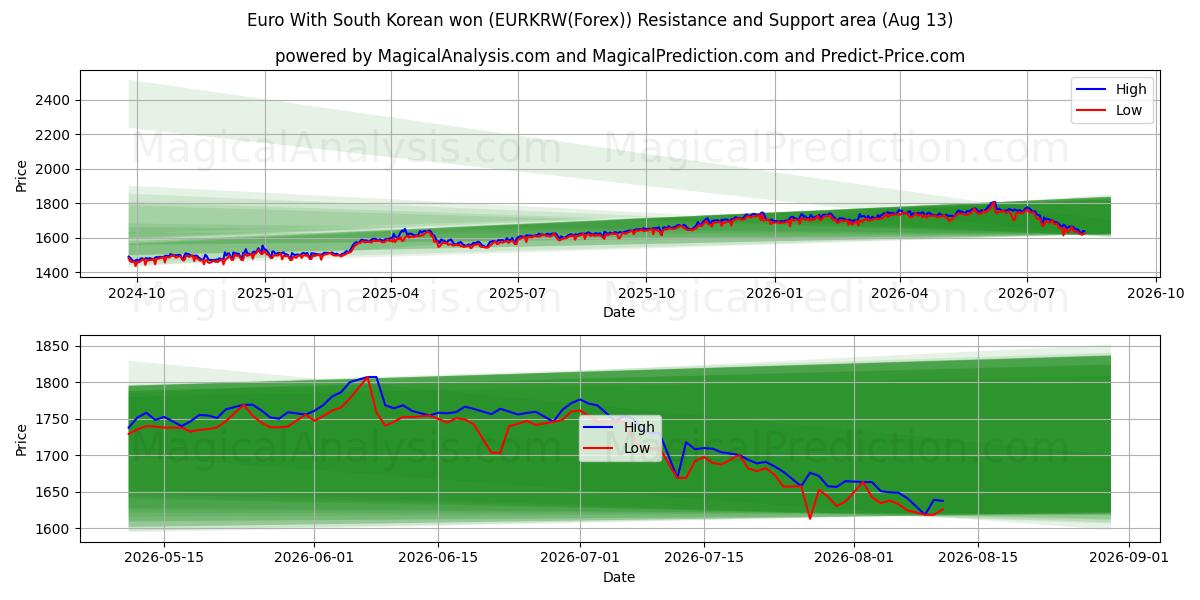The image size is (1200, 600).
Task: Click the 'Price' label beside the top chart
Action: (22, 175)
